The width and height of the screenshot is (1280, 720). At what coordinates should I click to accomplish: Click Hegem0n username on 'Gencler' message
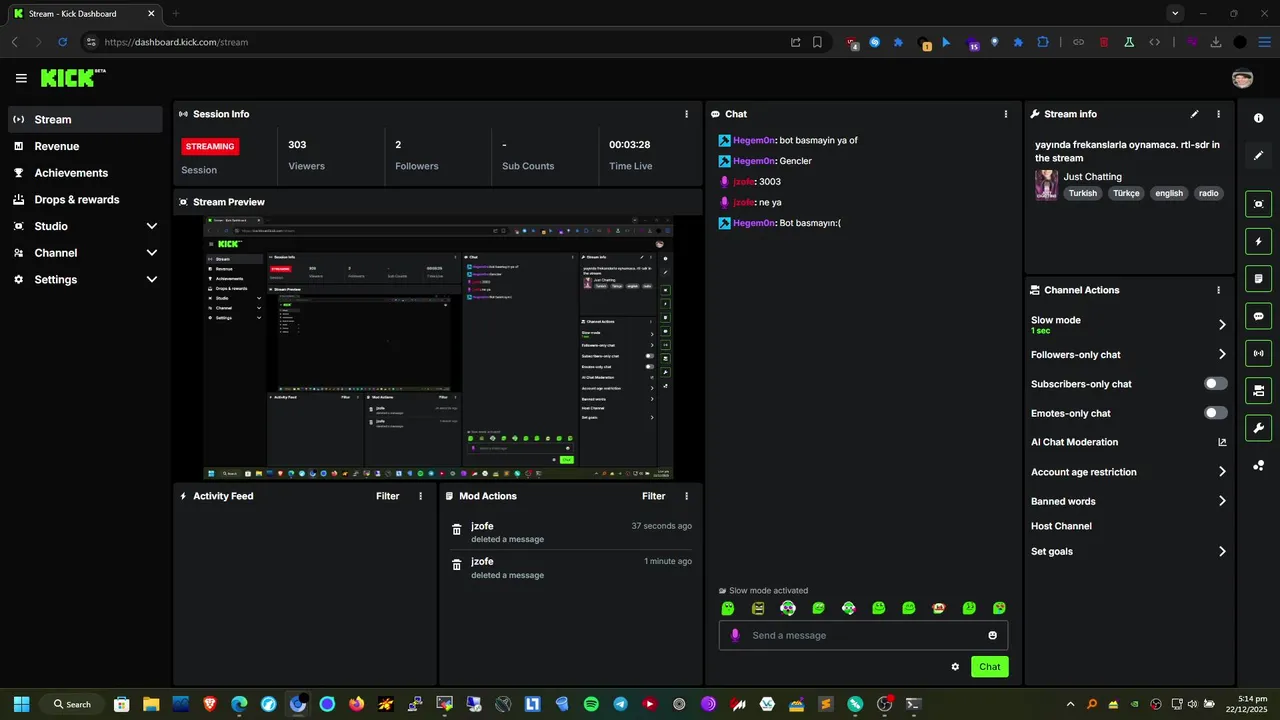pos(754,161)
